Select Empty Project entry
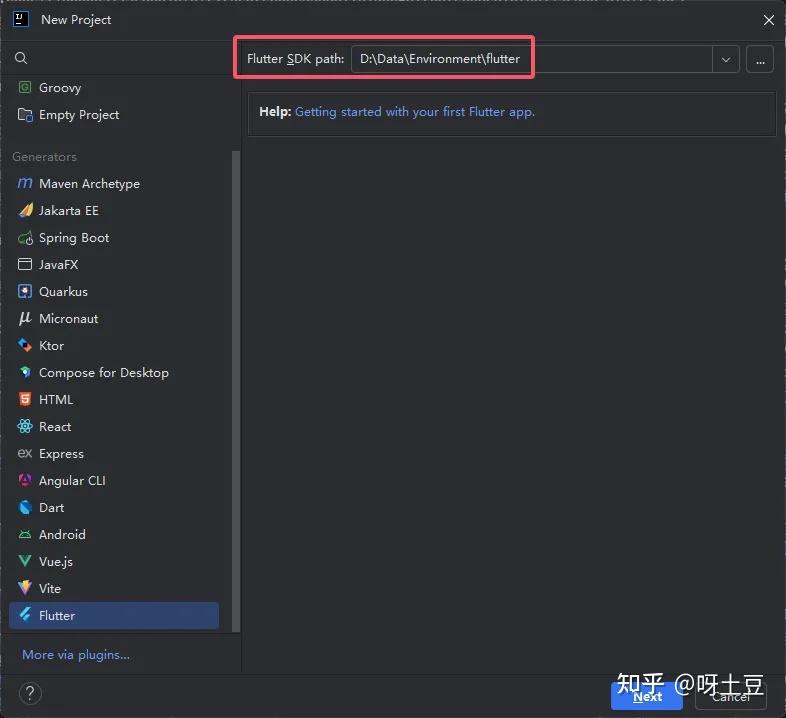 pyautogui.click(x=114, y=115)
